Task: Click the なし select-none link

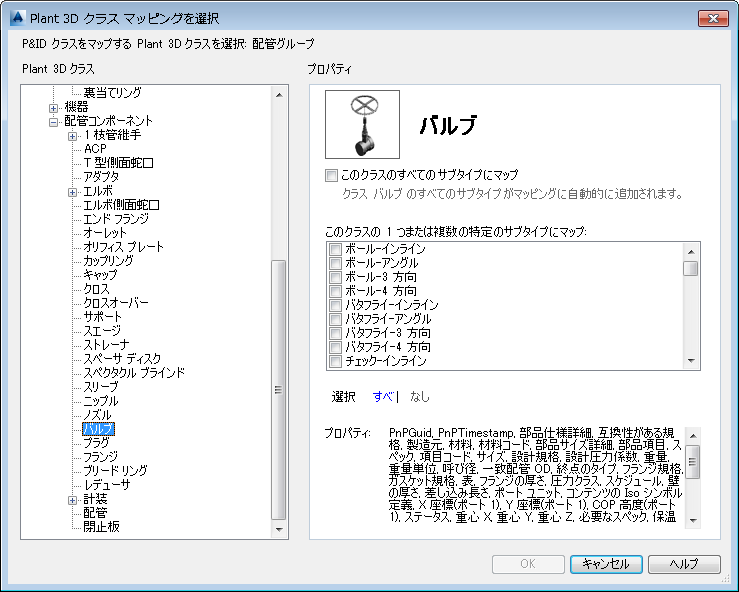Action: point(420,397)
